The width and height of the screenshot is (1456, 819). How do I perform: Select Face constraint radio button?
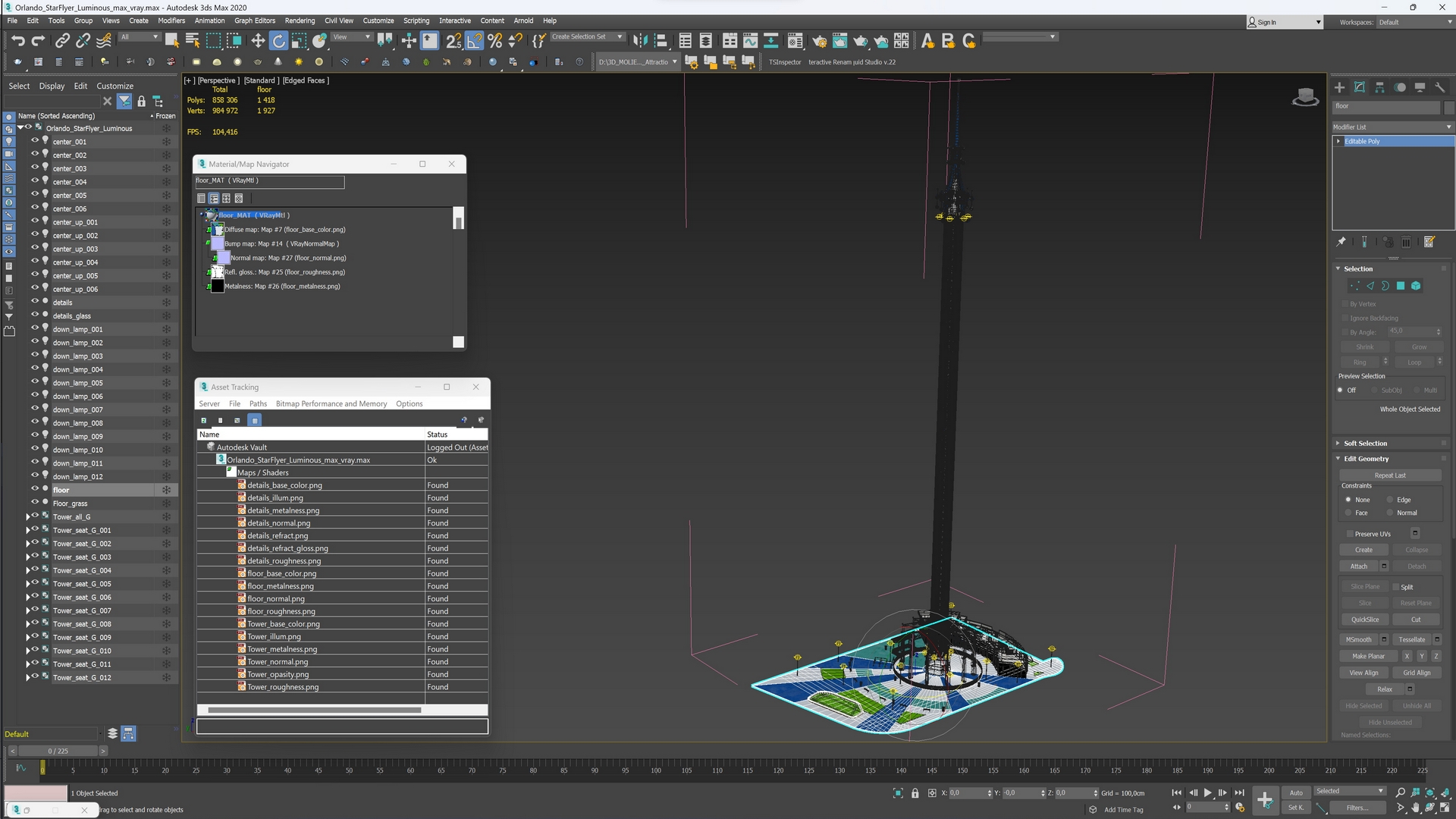[1348, 513]
